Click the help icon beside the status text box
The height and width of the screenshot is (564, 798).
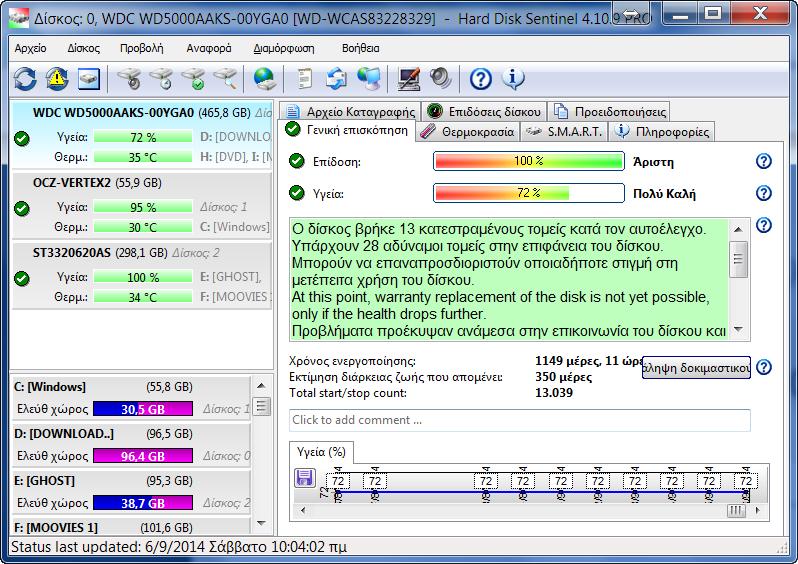763,225
